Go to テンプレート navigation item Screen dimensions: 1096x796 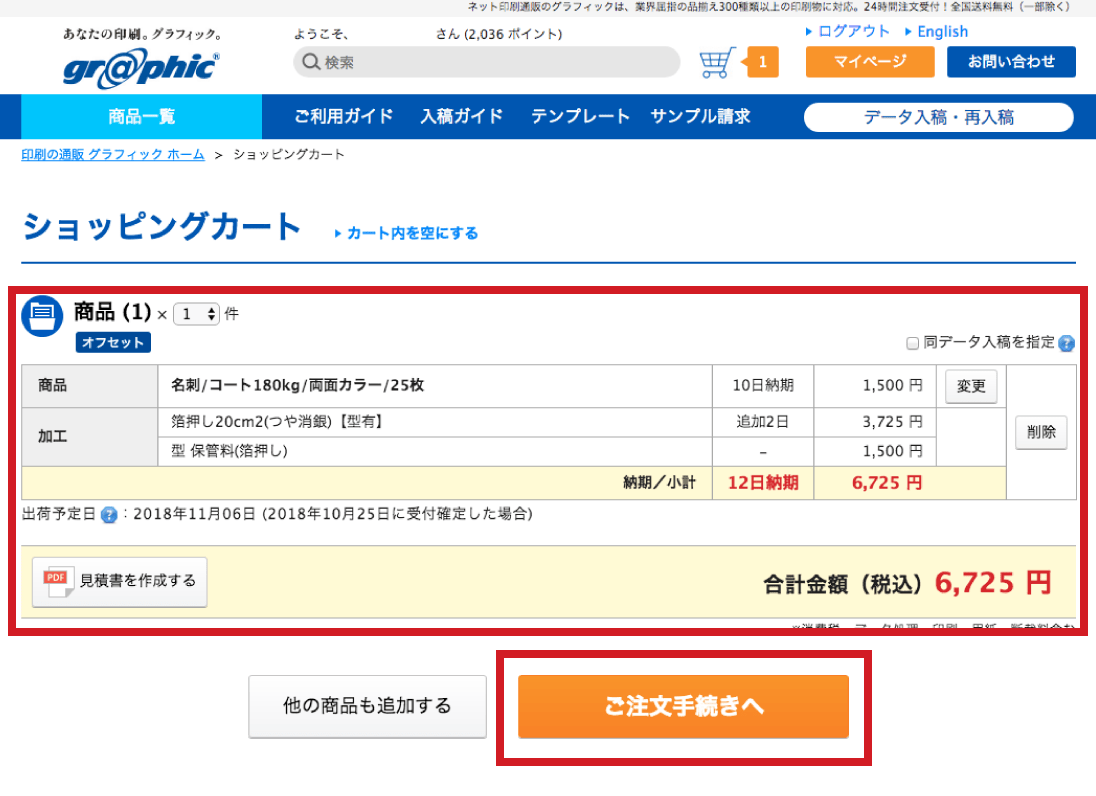tap(580, 117)
